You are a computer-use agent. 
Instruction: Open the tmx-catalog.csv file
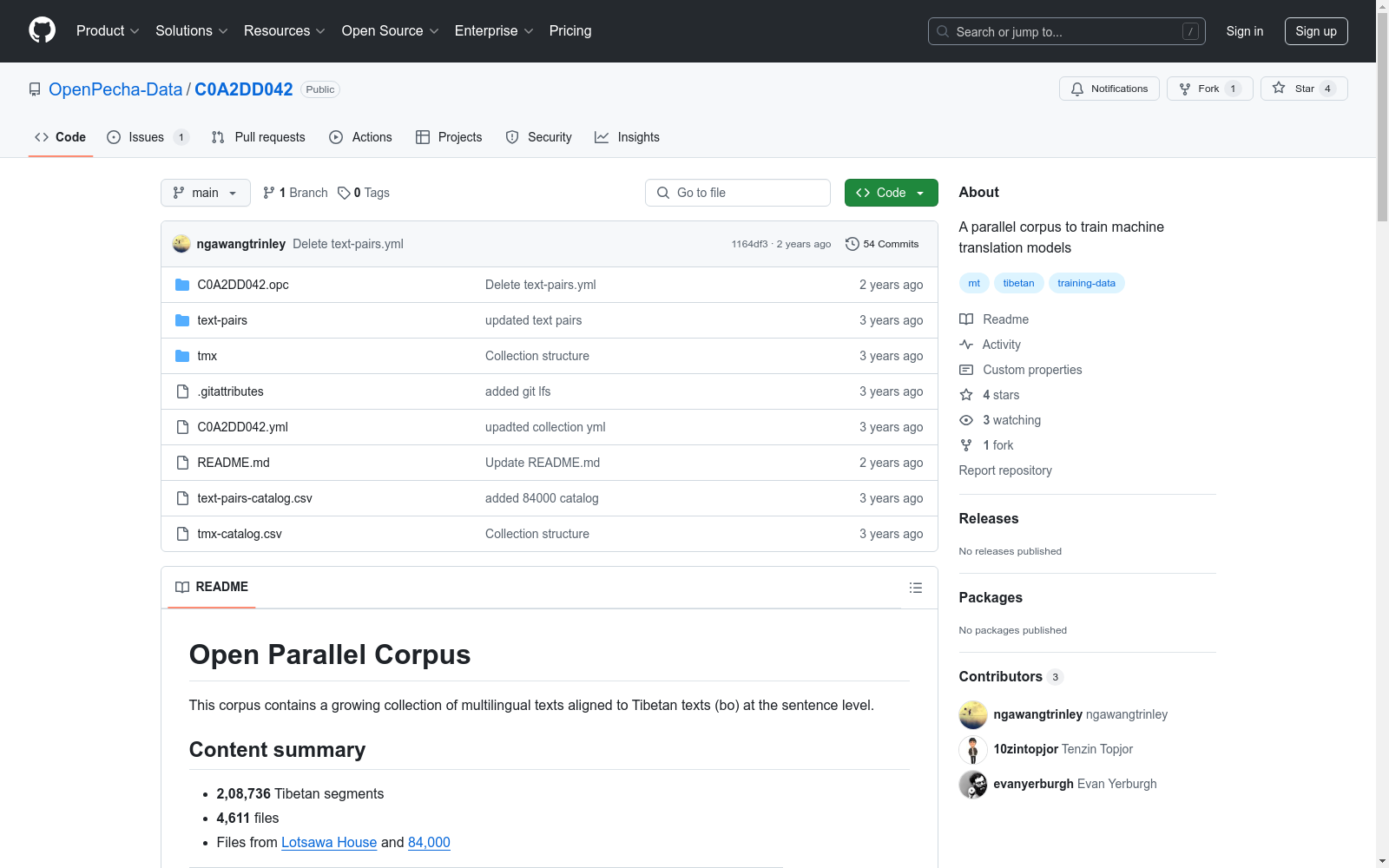[x=240, y=534]
